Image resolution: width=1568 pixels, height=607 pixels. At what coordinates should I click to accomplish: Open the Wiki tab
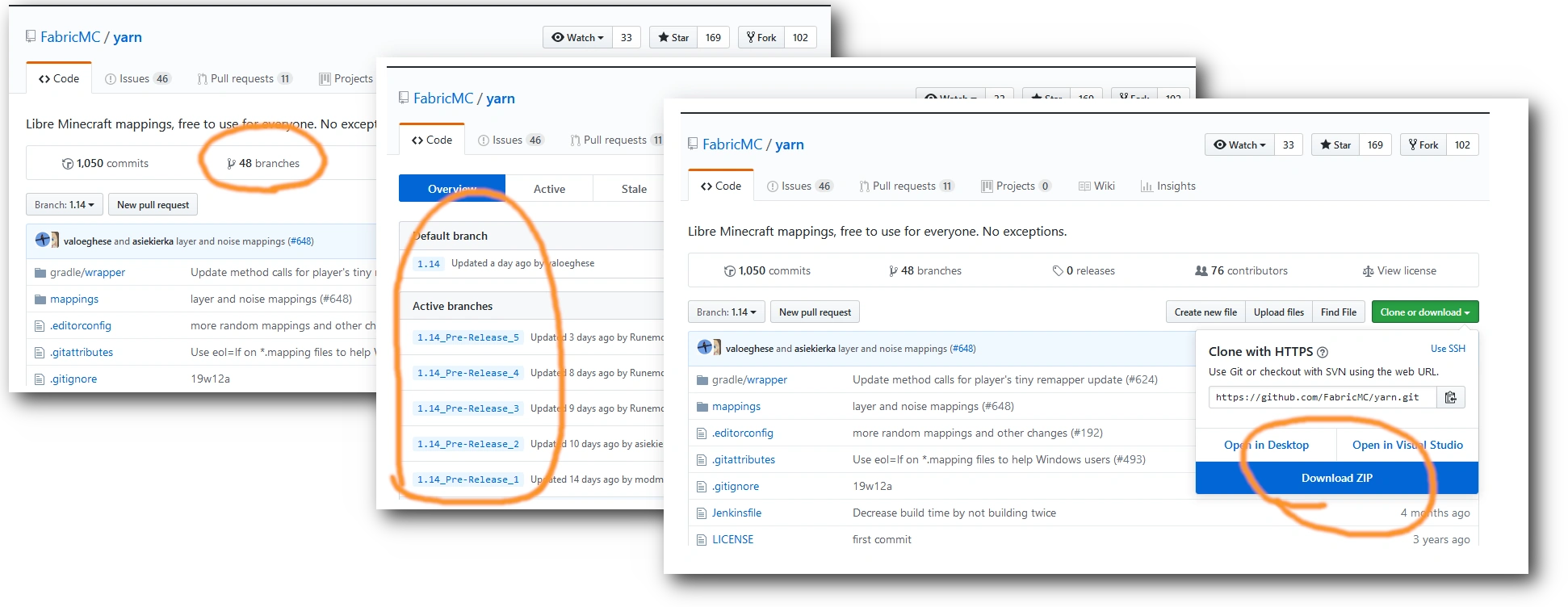click(1096, 186)
